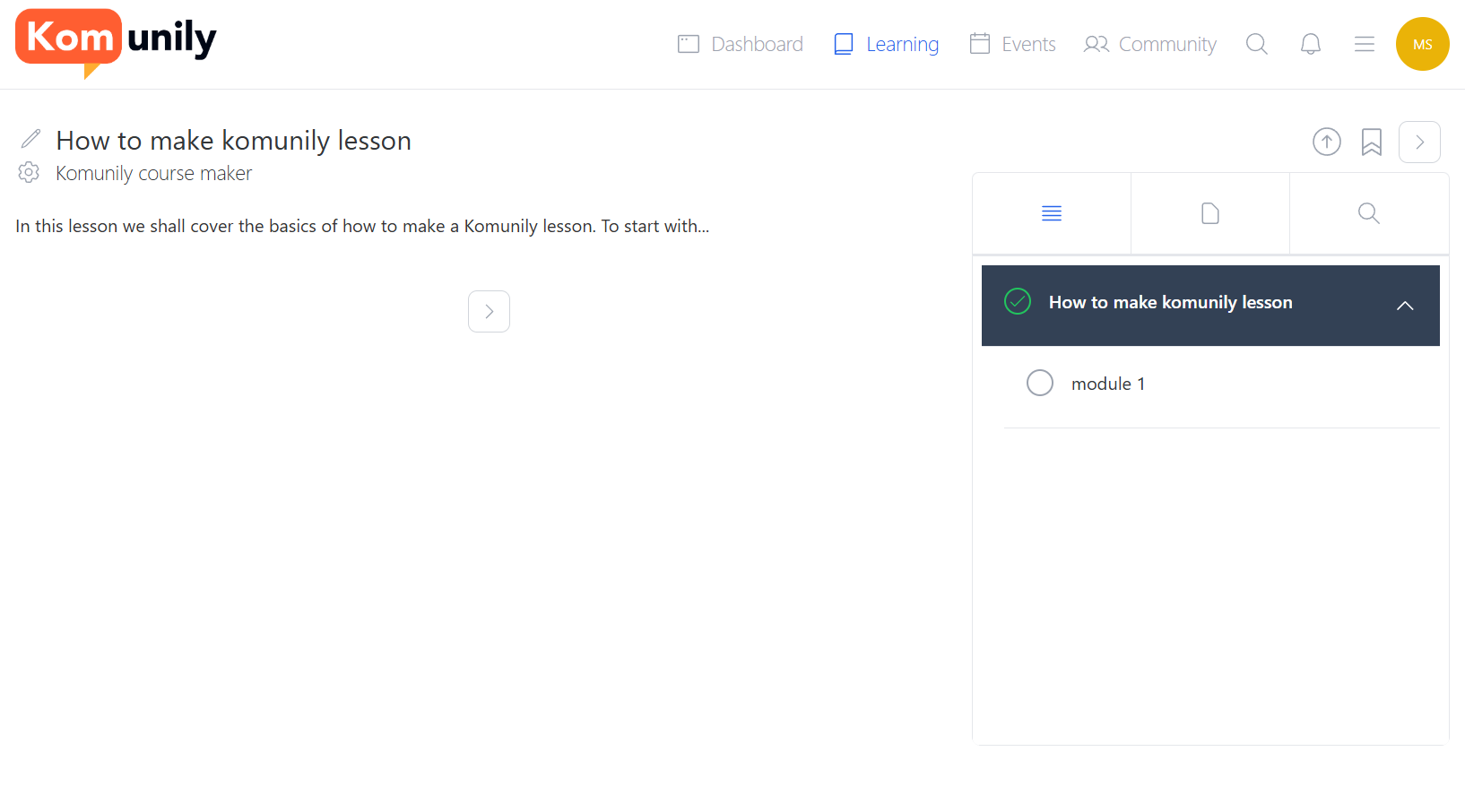Click the Komunily course maker link

pyautogui.click(x=153, y=173)
